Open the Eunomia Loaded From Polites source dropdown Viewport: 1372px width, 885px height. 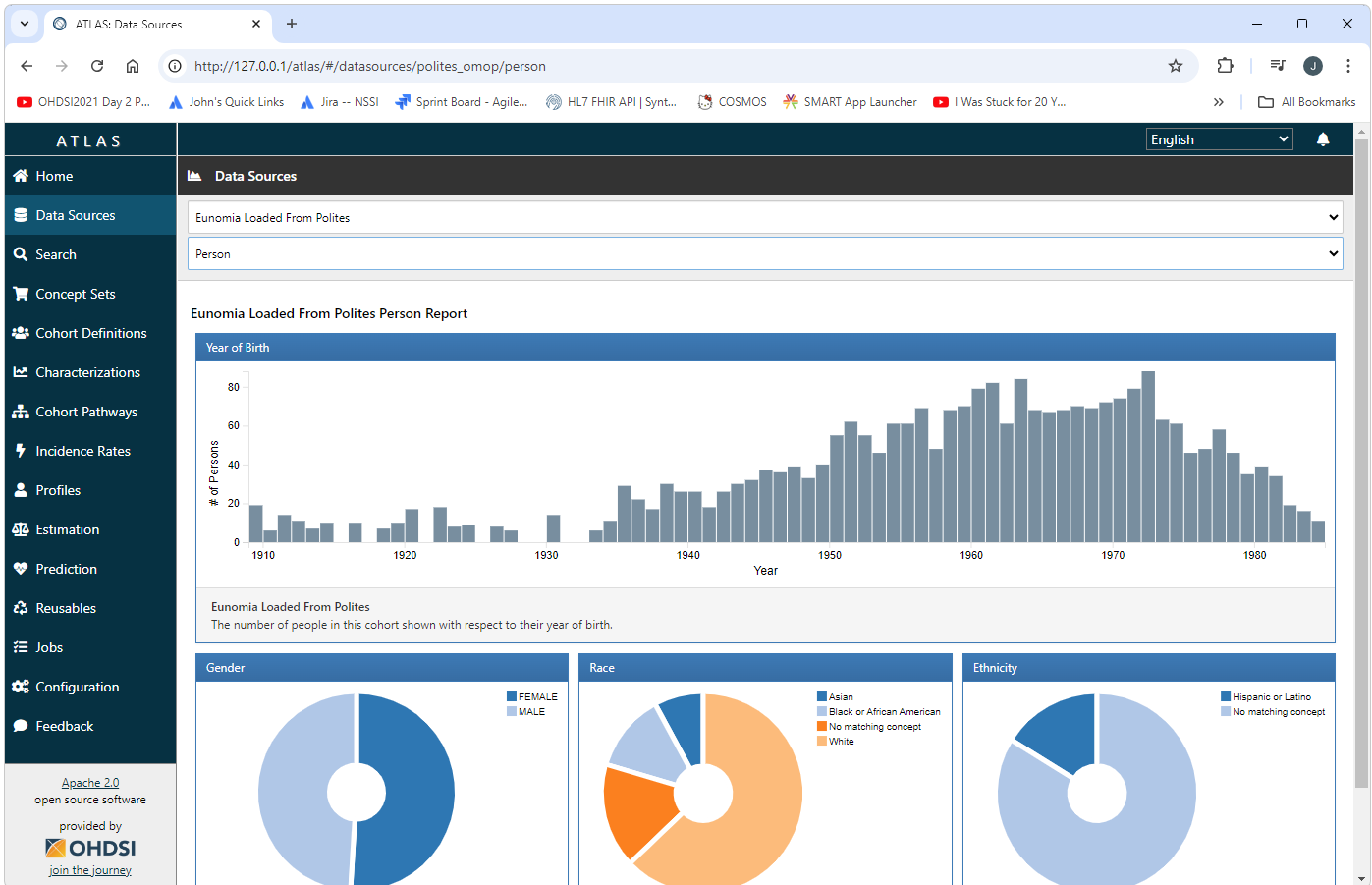click(765, 217)
